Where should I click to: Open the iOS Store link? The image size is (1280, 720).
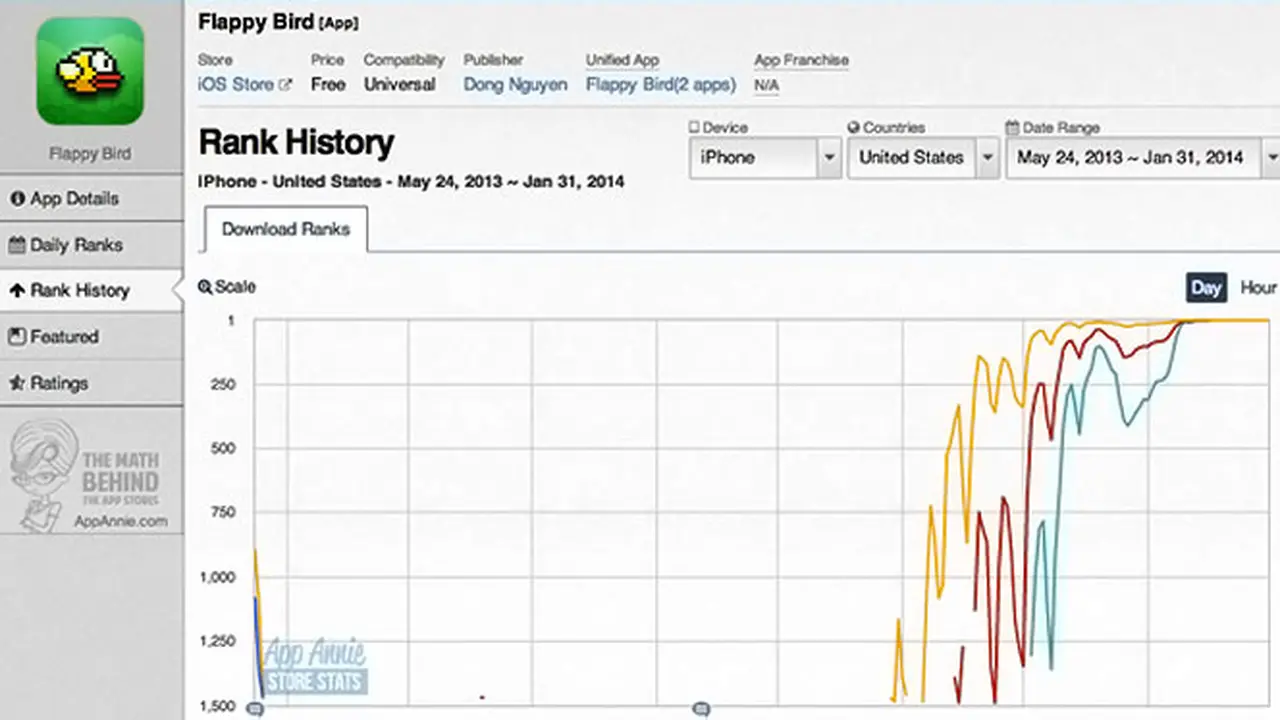pyautogui.click(x=236, y=85)
